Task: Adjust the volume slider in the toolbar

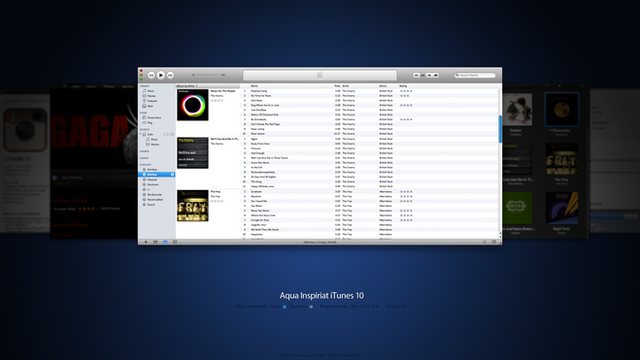Action: pyautogui.click(x=208, y=75)
